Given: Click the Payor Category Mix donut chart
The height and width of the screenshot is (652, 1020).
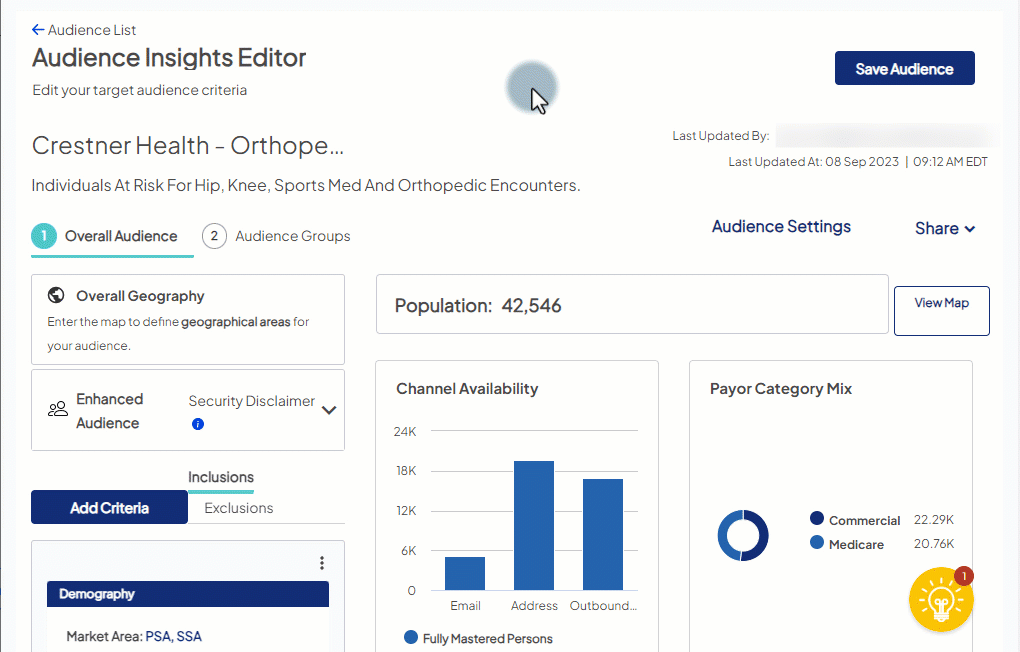Looking at the screenshot, I should [743, 535].
